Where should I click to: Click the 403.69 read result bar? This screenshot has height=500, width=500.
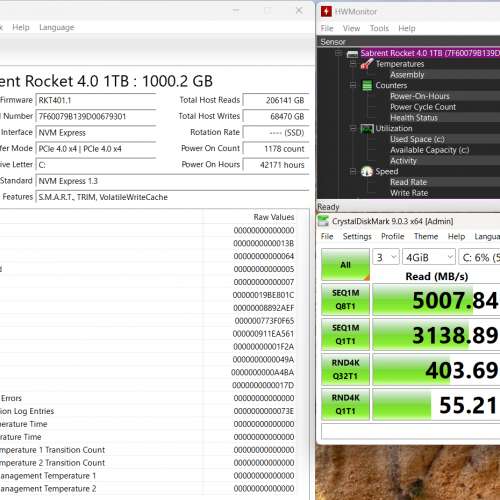pos(436,370)
